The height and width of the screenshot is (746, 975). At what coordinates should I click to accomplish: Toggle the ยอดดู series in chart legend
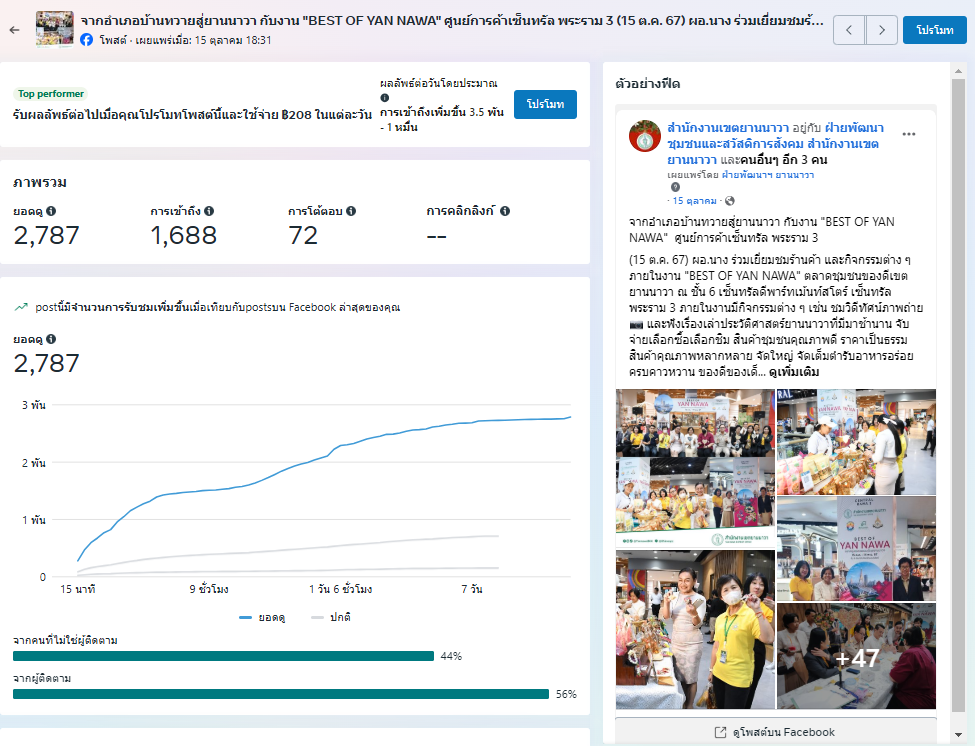tap(262, 617)
